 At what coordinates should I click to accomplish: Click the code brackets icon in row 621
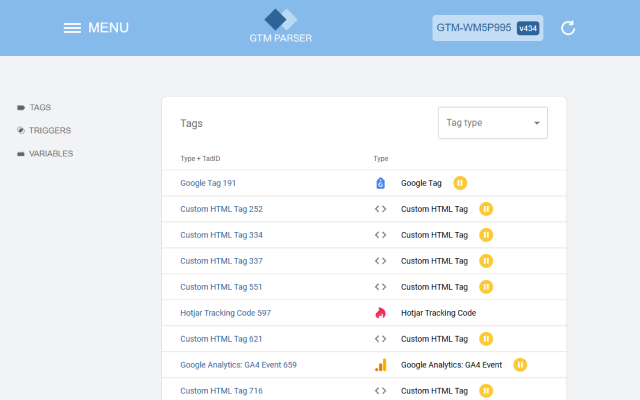pos(380,339)
